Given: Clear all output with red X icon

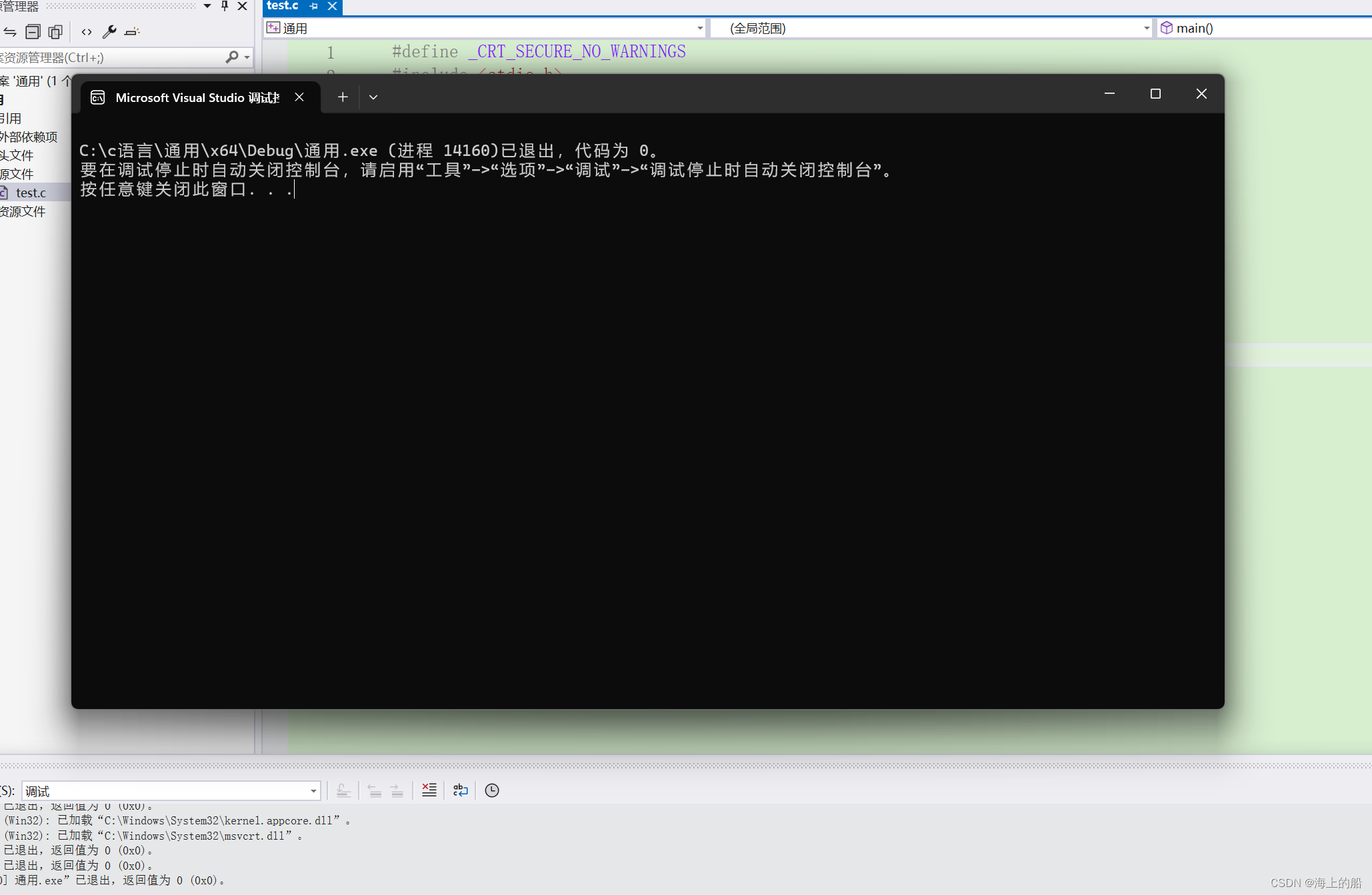Looking at the screenshot, I should 429,790.
